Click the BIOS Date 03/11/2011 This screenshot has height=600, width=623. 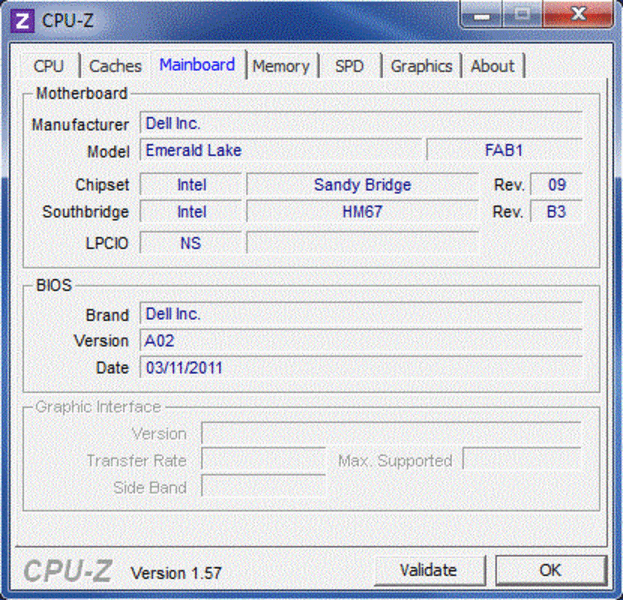[x=361, y=368]
